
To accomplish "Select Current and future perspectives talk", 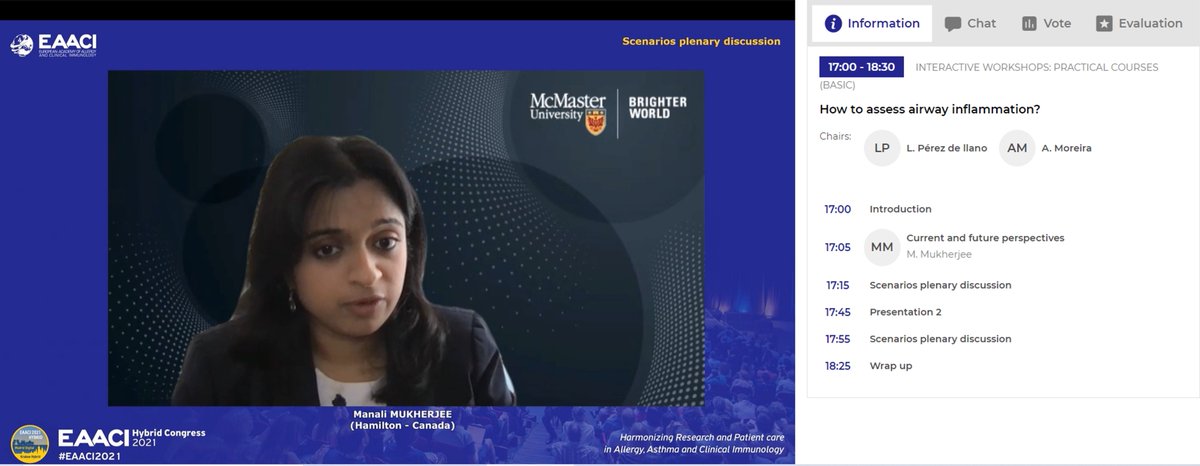I will click(x=985, y=238).
